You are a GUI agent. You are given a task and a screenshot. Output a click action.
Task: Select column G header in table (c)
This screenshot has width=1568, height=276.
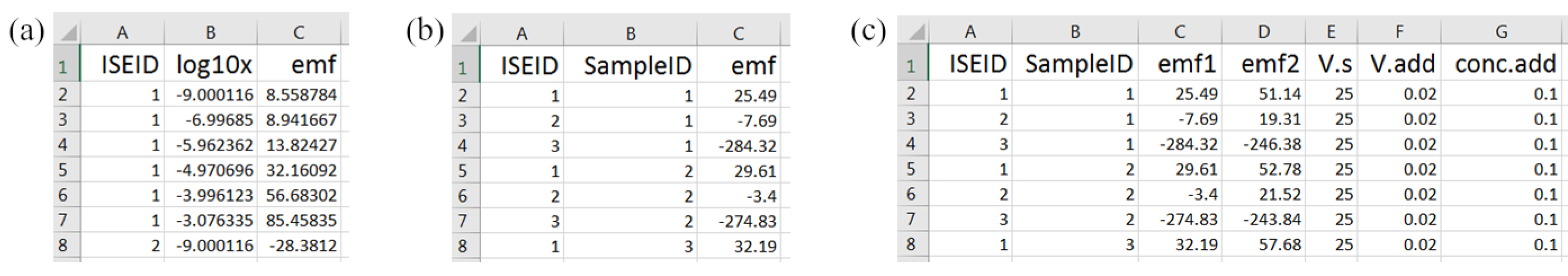coord(1501,32)
